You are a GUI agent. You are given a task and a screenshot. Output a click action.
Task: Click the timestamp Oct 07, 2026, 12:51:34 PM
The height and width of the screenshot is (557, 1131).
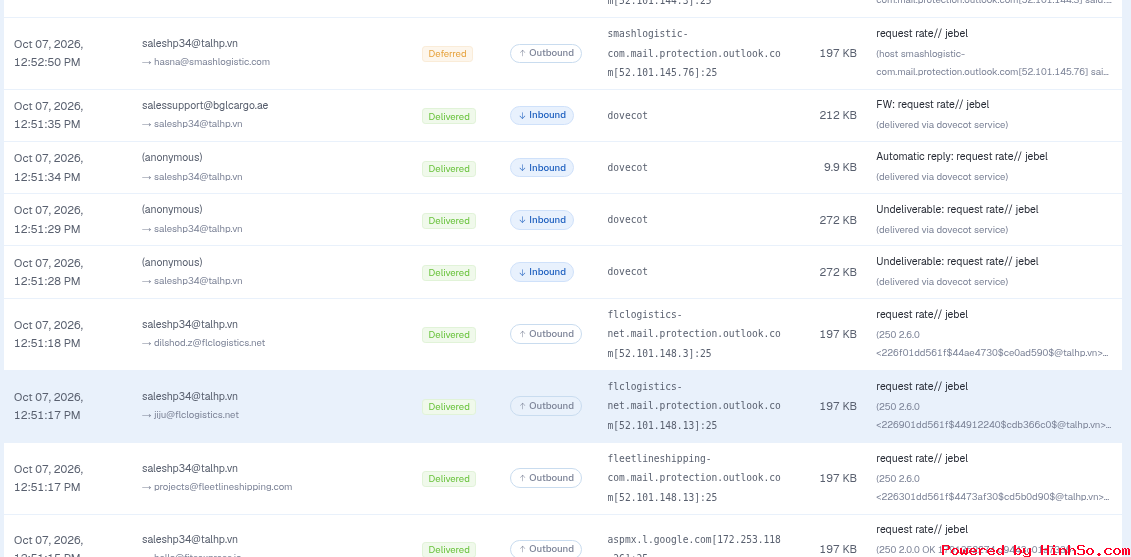(x=48, y=167)
